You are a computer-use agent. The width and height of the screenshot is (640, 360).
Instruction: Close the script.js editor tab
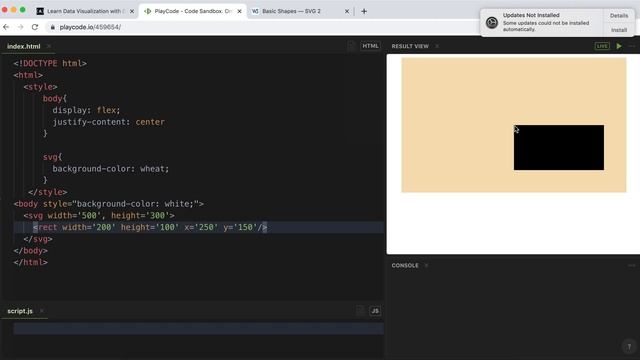42,311
